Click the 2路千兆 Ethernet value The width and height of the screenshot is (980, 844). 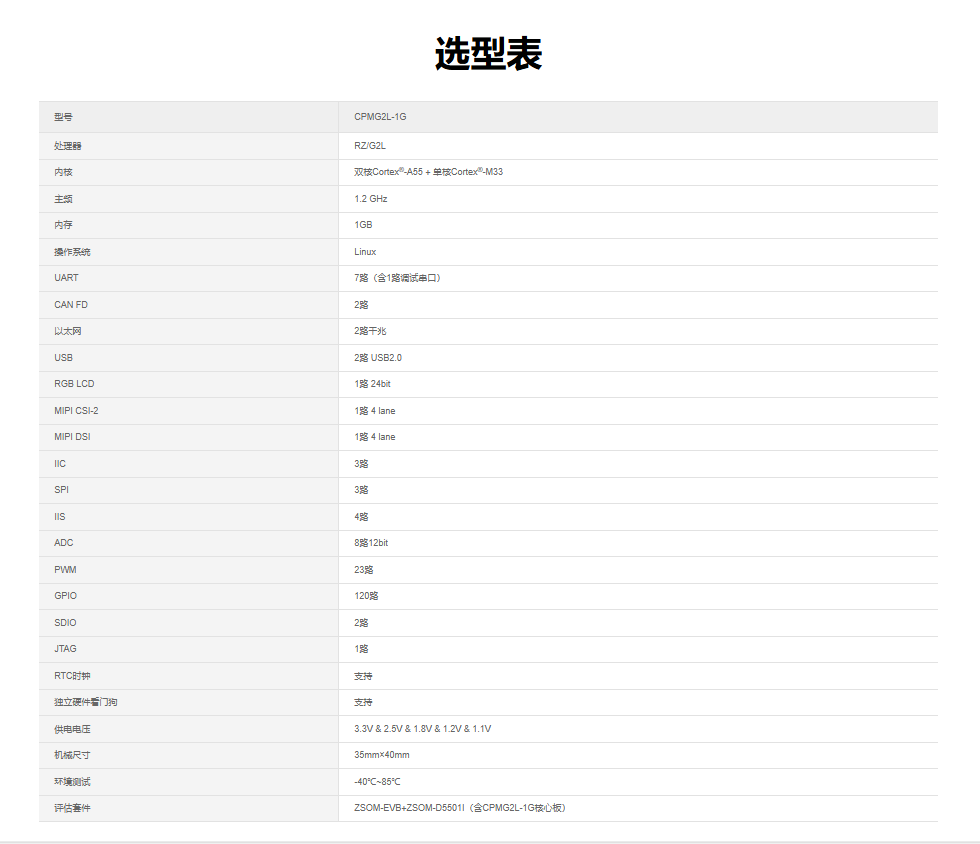click(370, 331)
